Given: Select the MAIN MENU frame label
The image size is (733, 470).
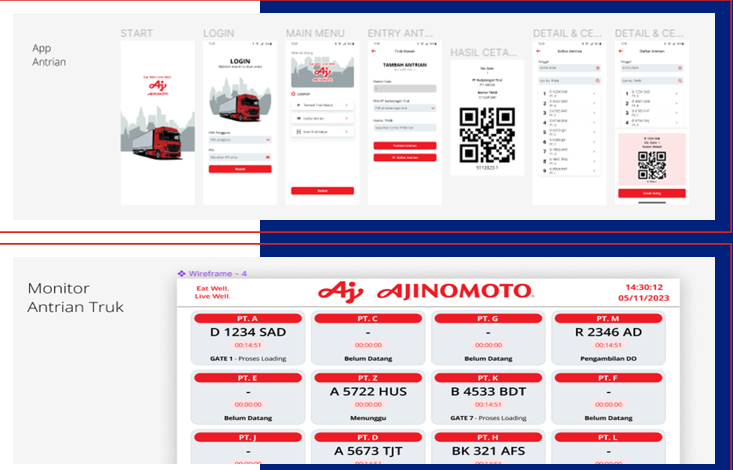Looking at the screenshot, I should pos(315,33).
